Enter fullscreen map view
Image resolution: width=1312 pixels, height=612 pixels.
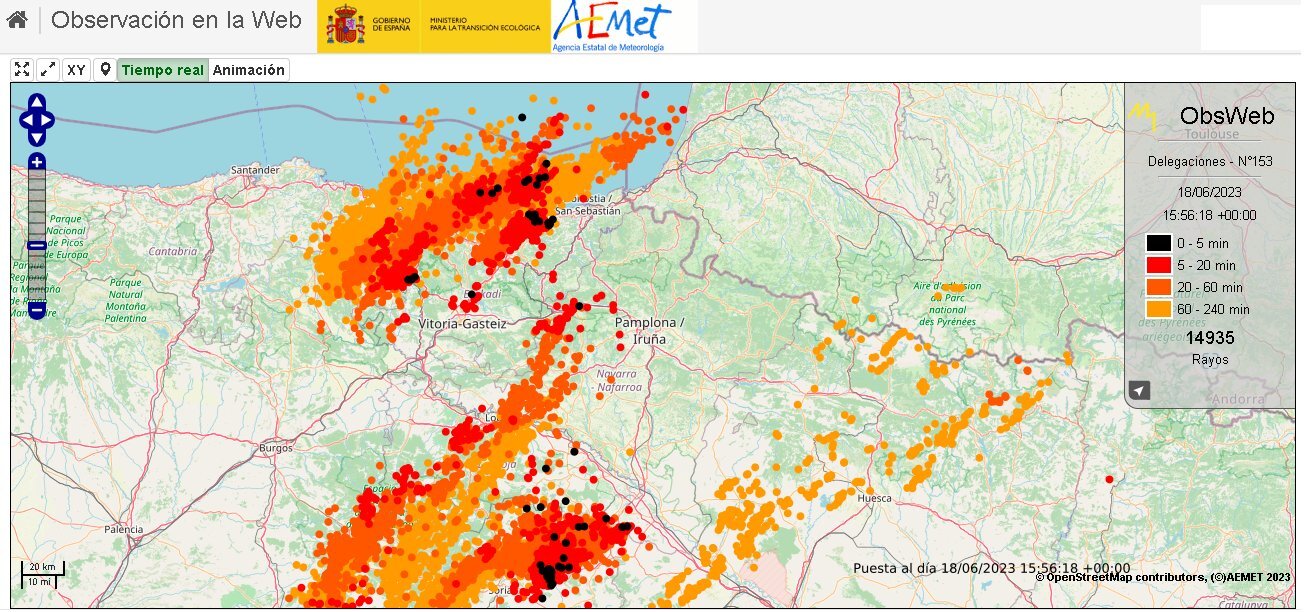[x=23, y=70]
